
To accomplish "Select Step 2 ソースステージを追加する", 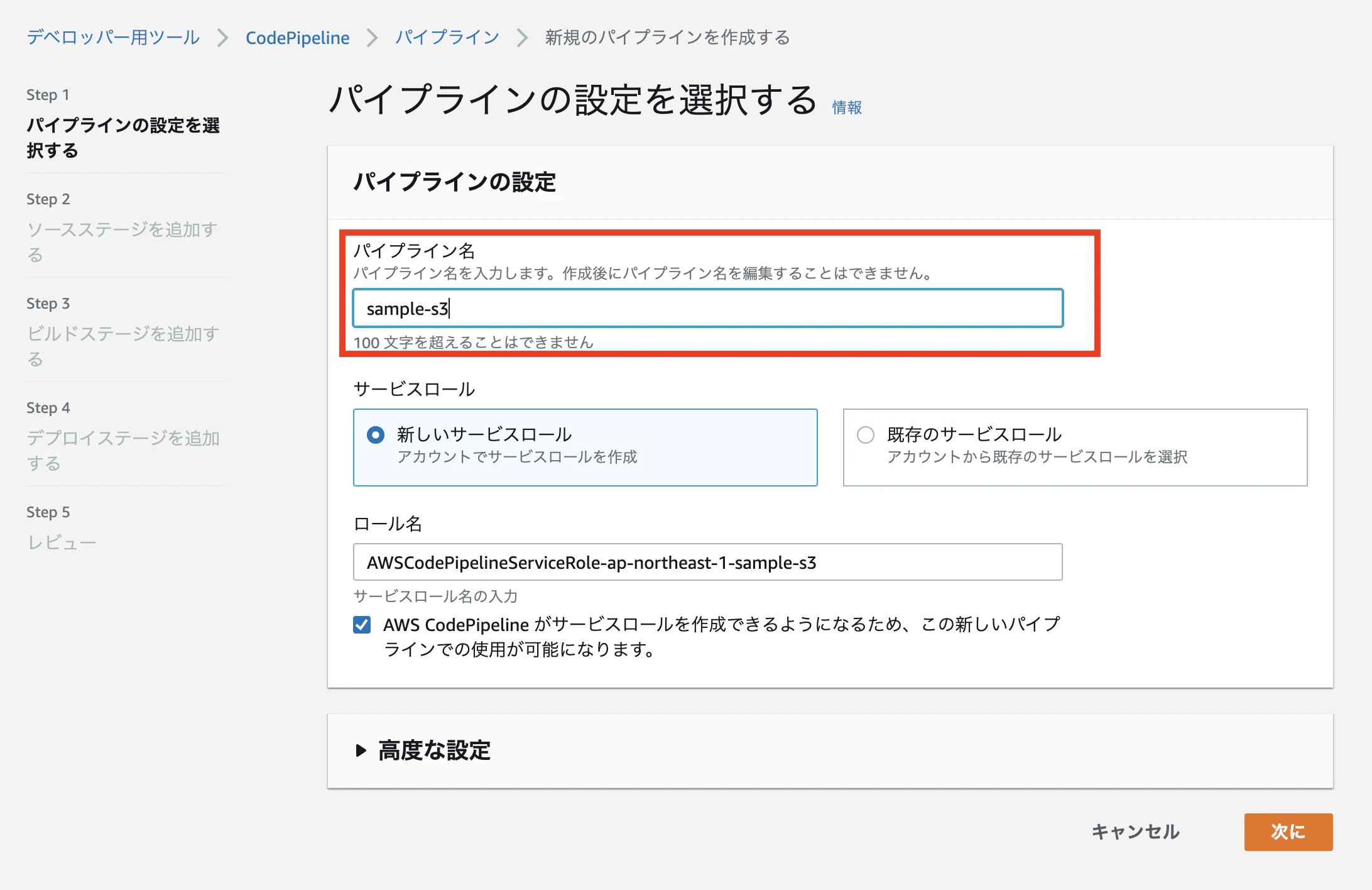I will (123, 242).
